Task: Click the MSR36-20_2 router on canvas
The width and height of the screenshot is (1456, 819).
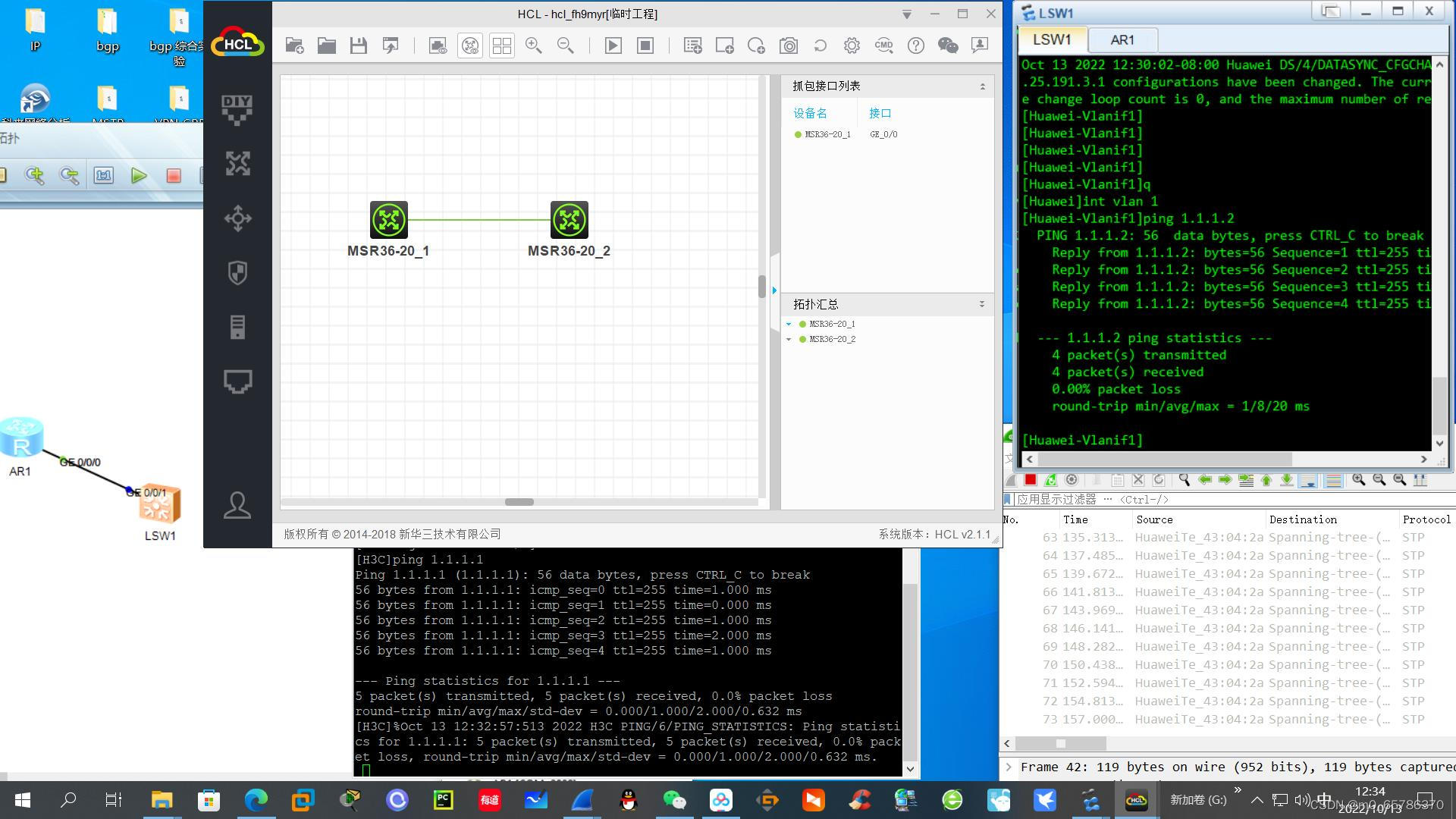Action: [569, 220]
